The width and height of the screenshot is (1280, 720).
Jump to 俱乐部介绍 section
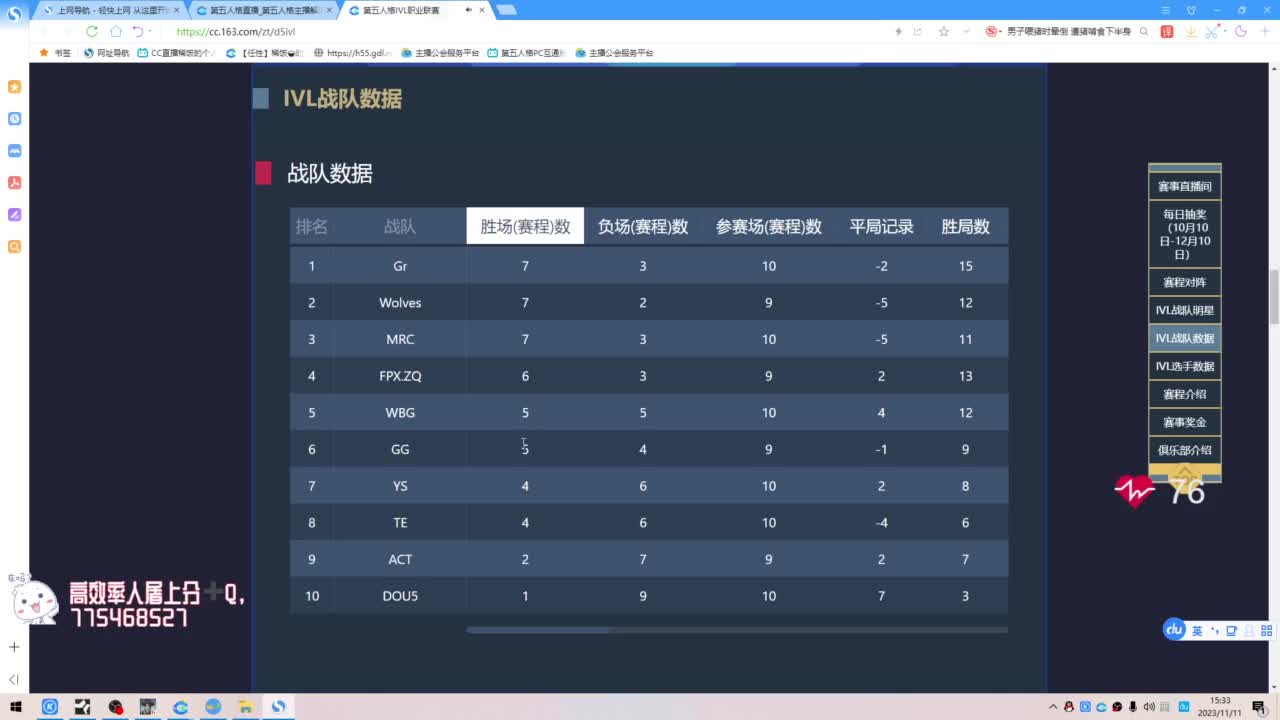pyautogui.click(x=1185, y=450)
